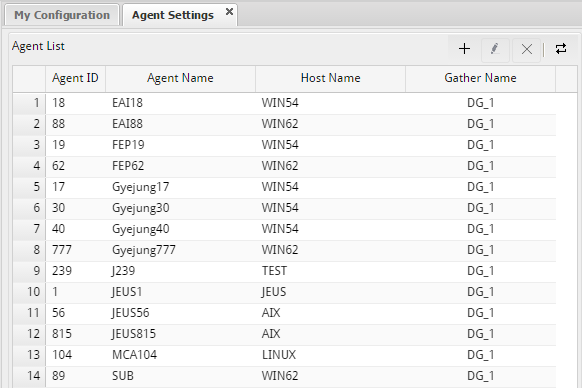Click agent ID 777 cell

tap(76, 250)
